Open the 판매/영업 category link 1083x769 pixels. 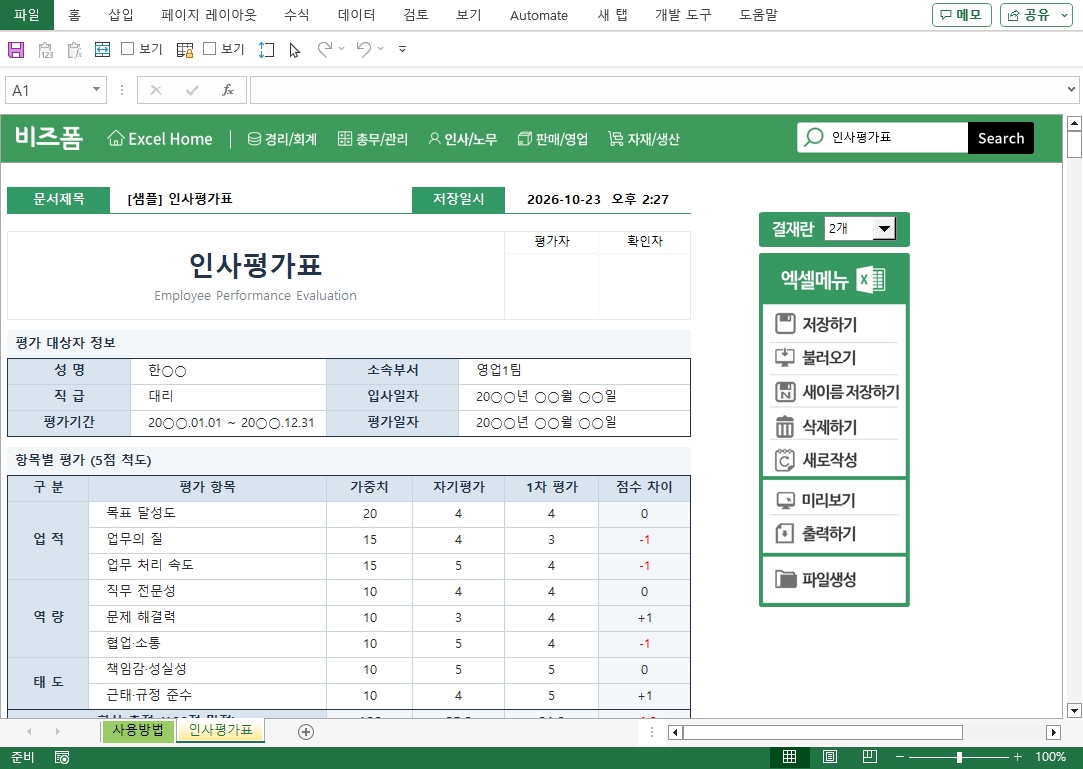pos(553,139)
